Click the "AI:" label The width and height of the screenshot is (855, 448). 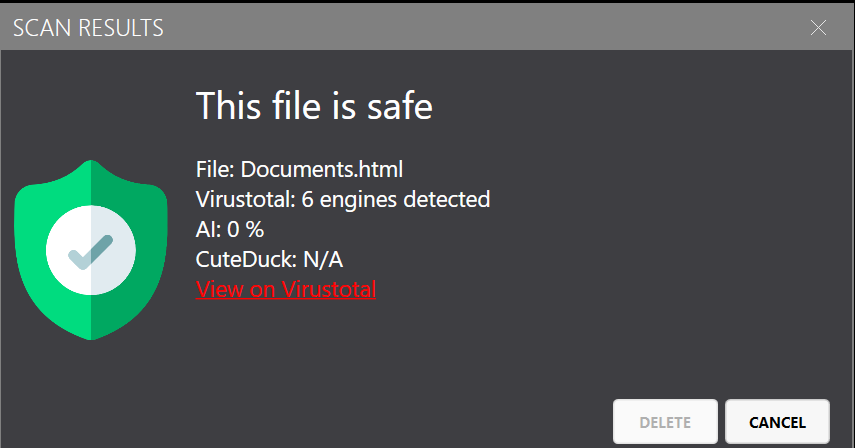coord(208,229)
